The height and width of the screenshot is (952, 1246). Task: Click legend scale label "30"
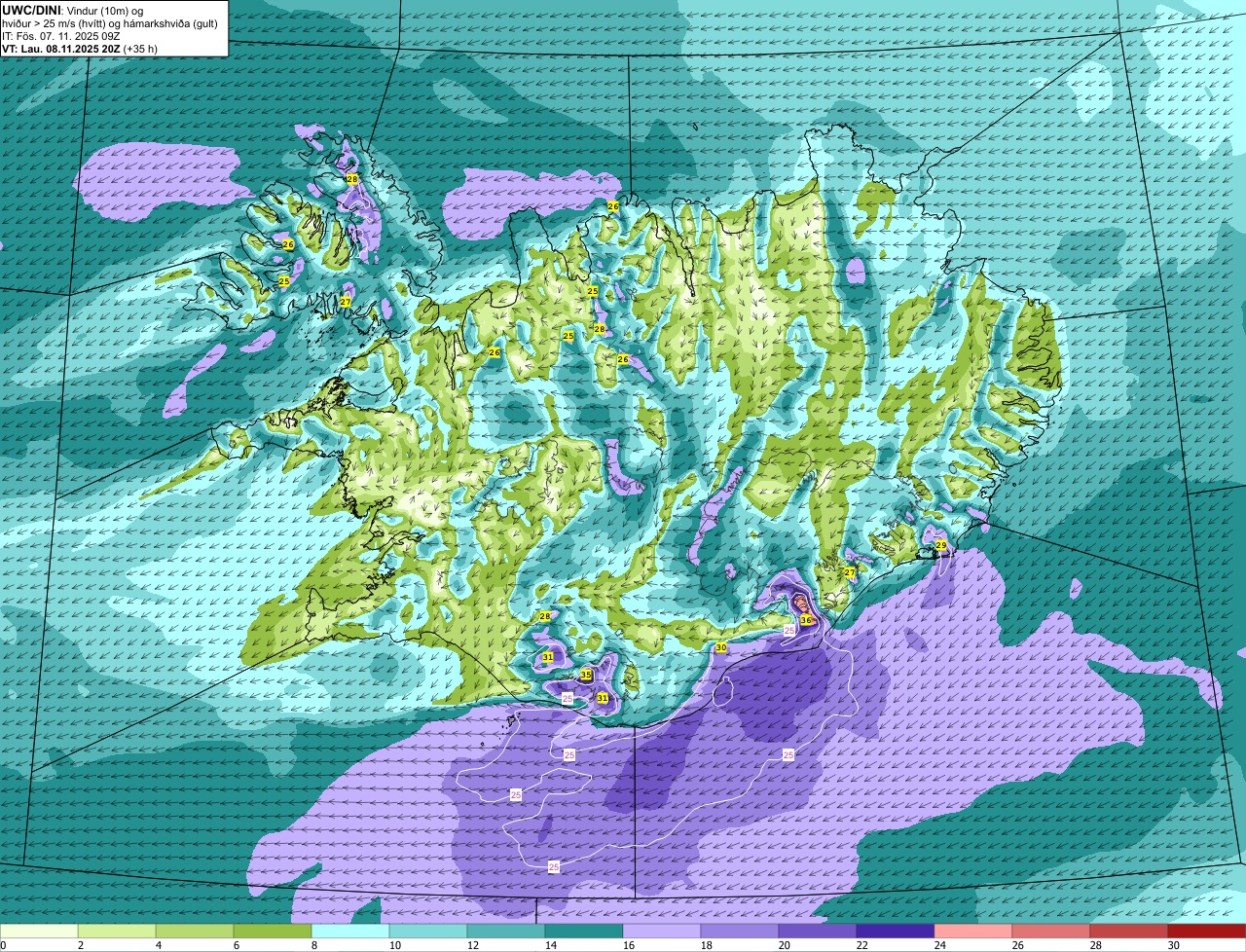[1173, 945]
